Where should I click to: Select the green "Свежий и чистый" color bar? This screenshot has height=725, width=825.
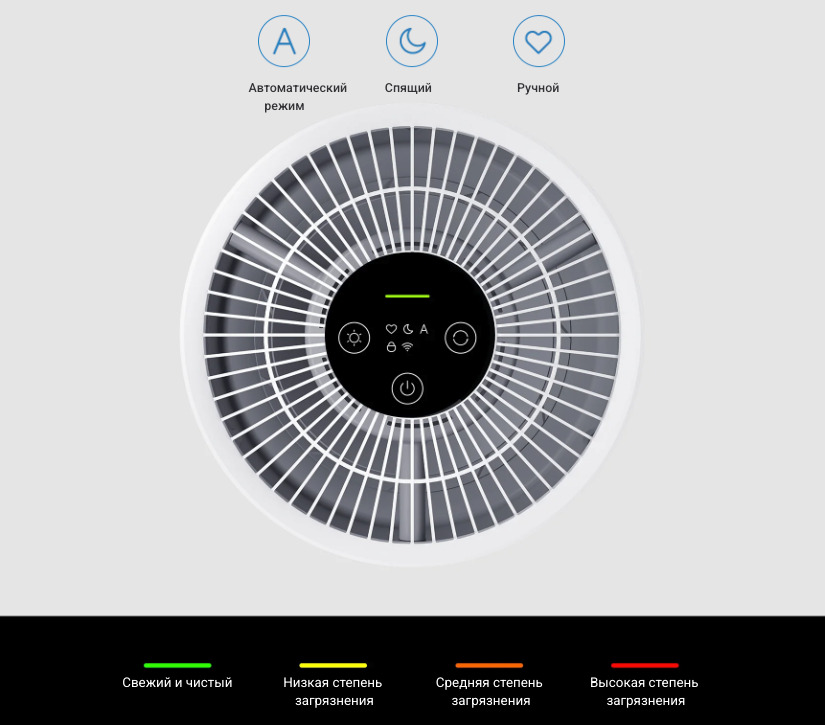[x=177, y=665]
